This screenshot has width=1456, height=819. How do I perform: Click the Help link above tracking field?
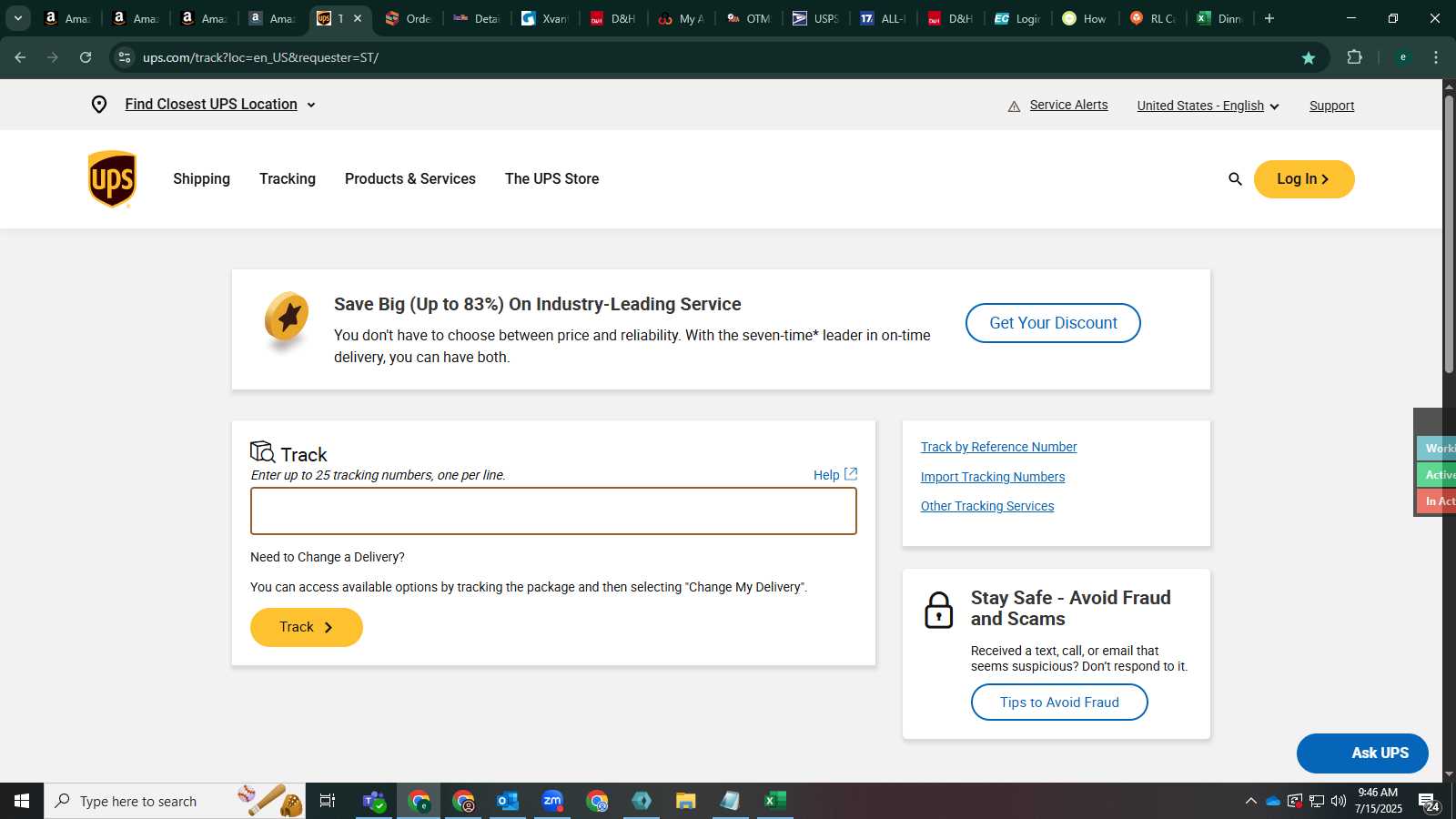click(826, 475)
